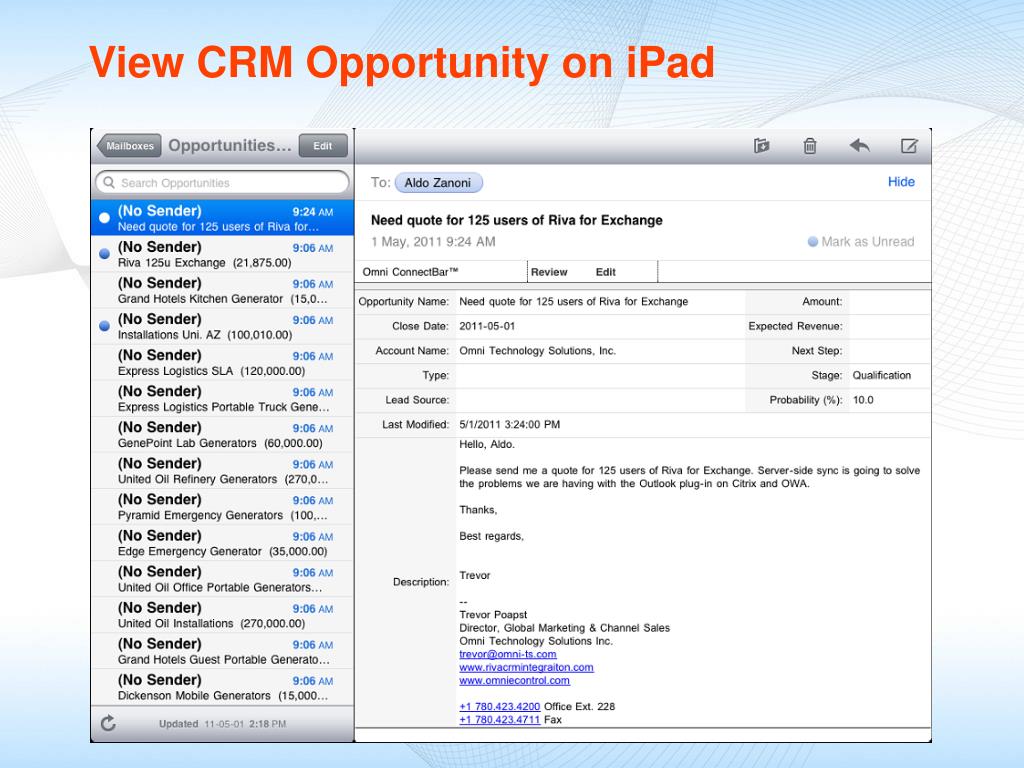Compose a new message icon

point(909,146)
